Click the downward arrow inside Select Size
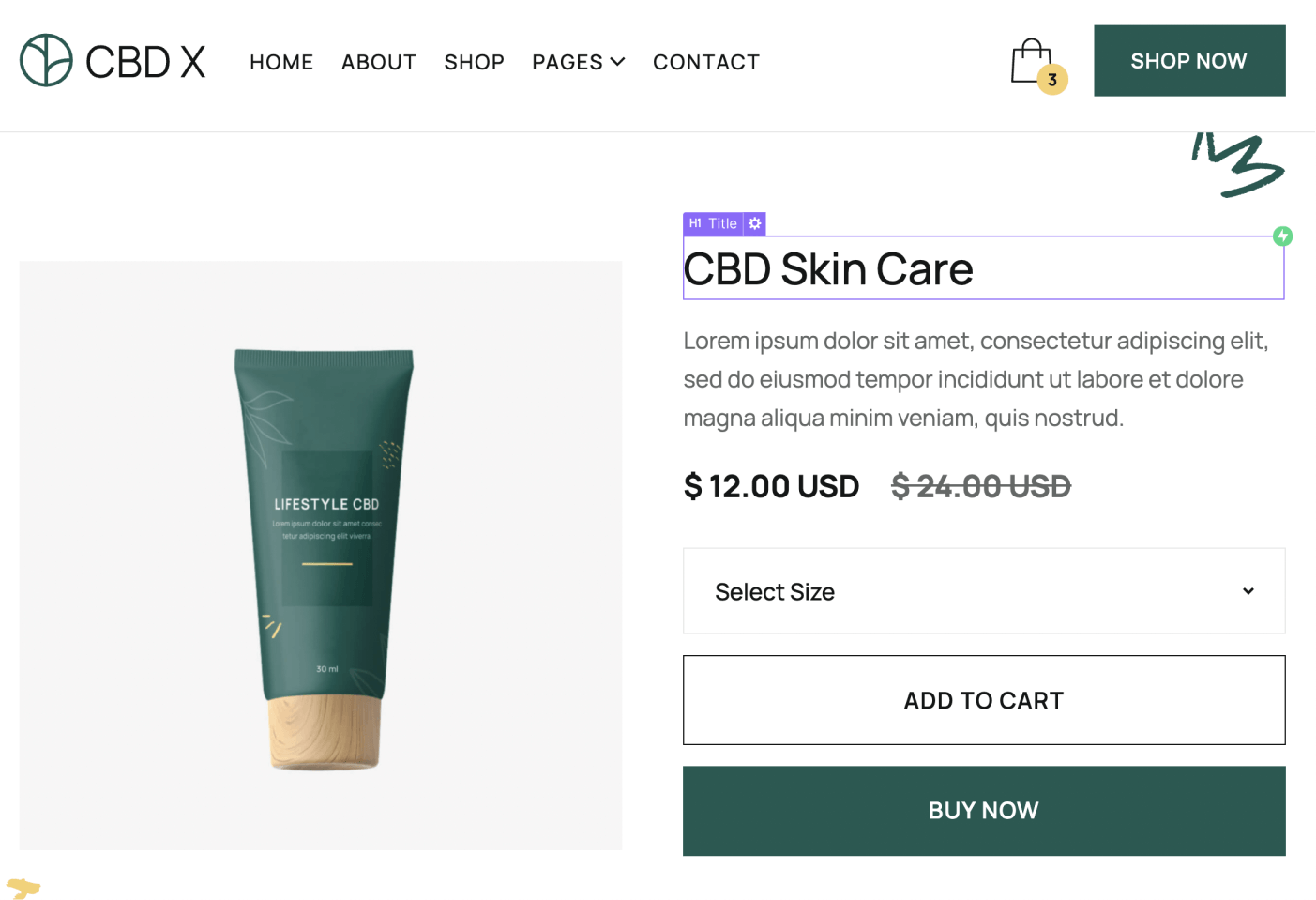The height and width of the screenshot is (900, 1316). pos(1248,591)
